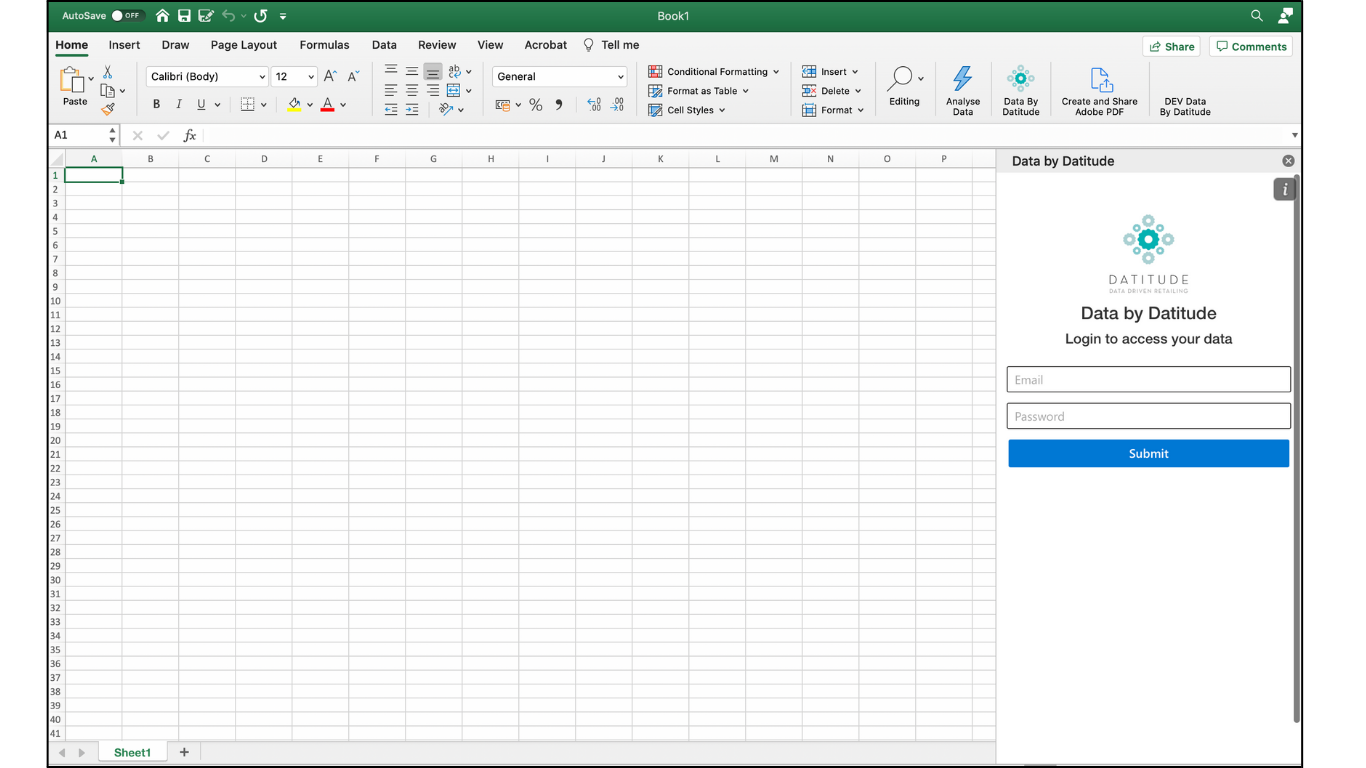Close the Data by Datitude pane
The height and width of the screenshot is (768, 1366).
(1288, 161)
